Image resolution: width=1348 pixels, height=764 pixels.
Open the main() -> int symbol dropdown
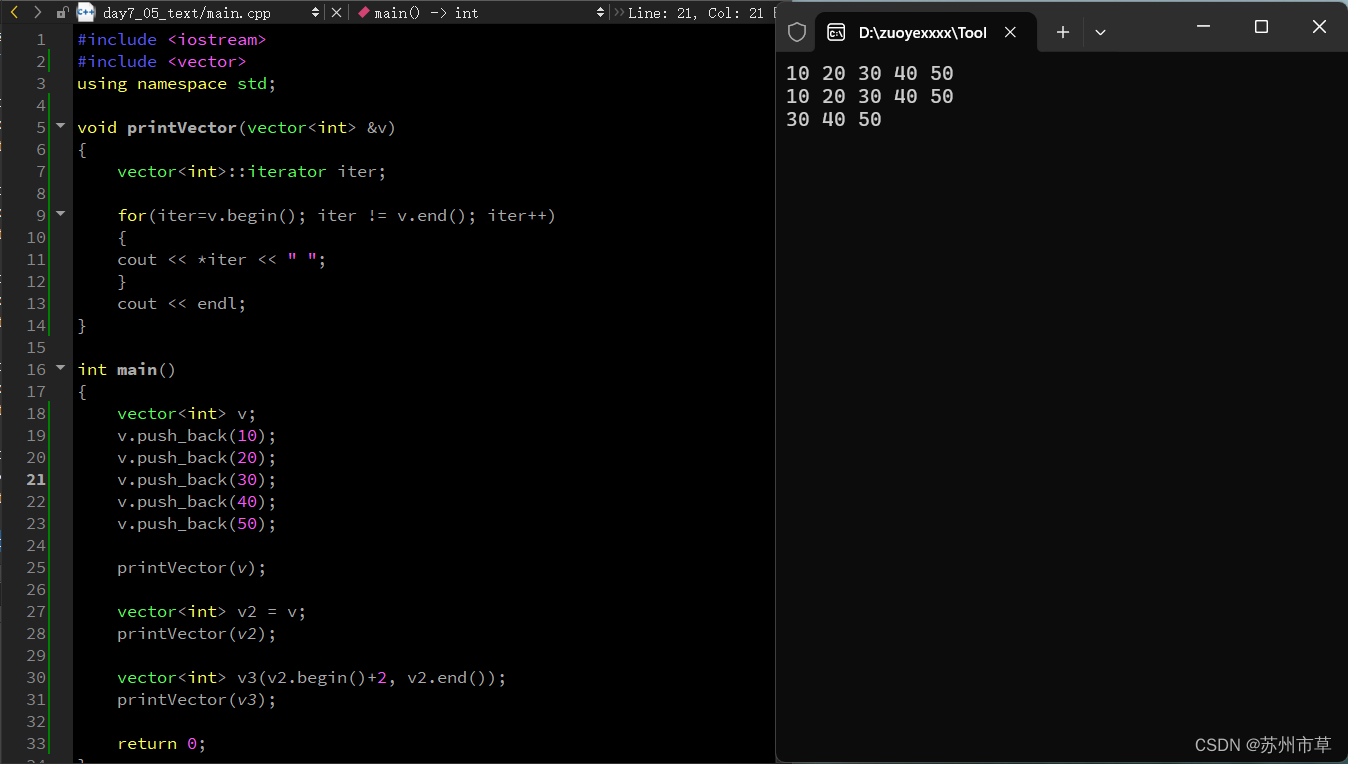pos(482,13)
